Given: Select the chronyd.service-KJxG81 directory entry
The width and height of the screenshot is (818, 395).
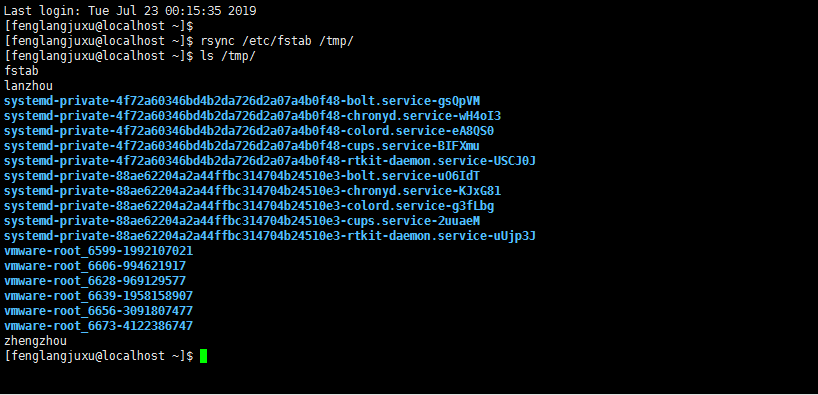Looking at the screenshot, I should pos(252,191).
